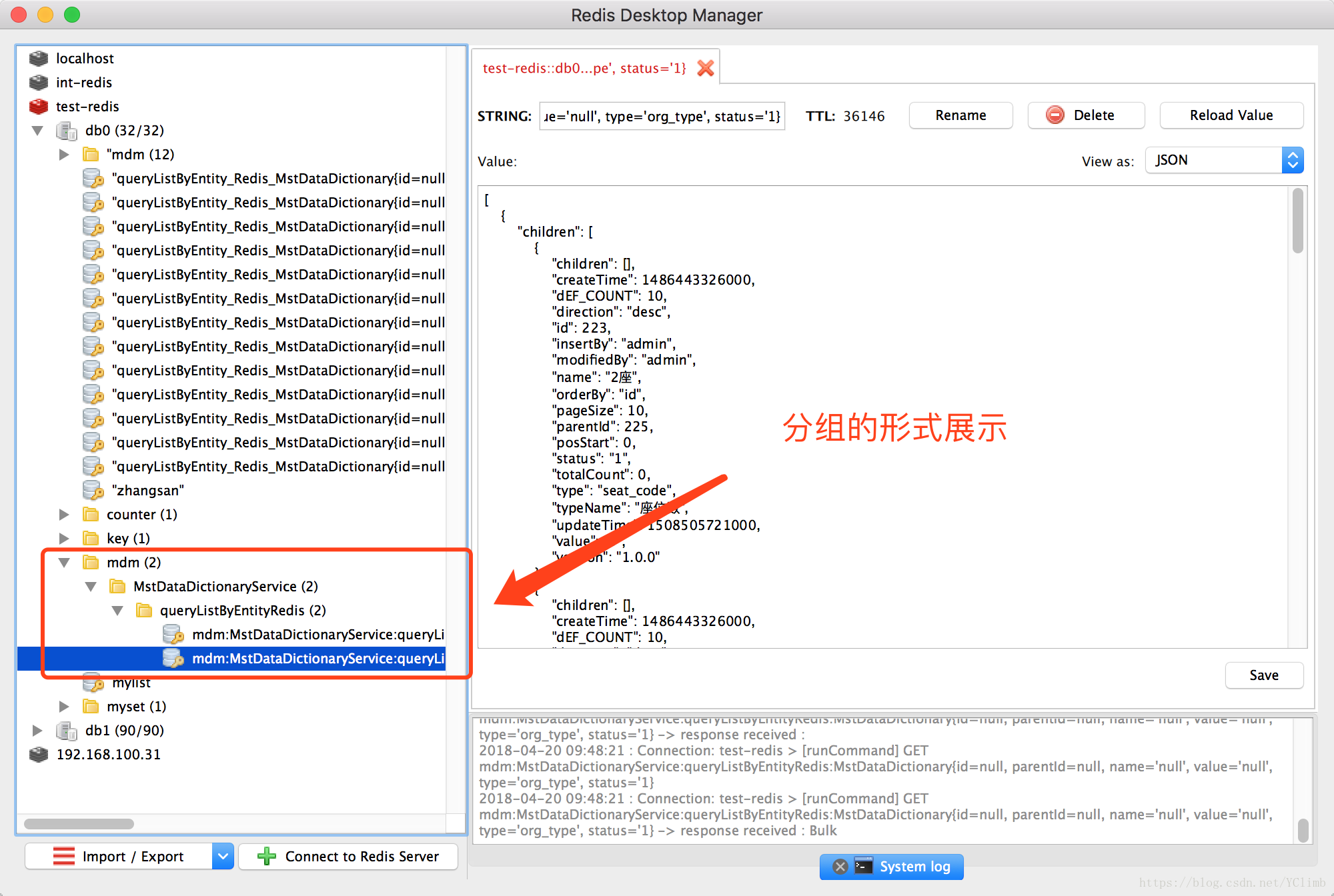The width and height of the screenshot is (1334, 896).
Task: Click the queryListByEntityRedis folder icon
Action: click(144, 611)
